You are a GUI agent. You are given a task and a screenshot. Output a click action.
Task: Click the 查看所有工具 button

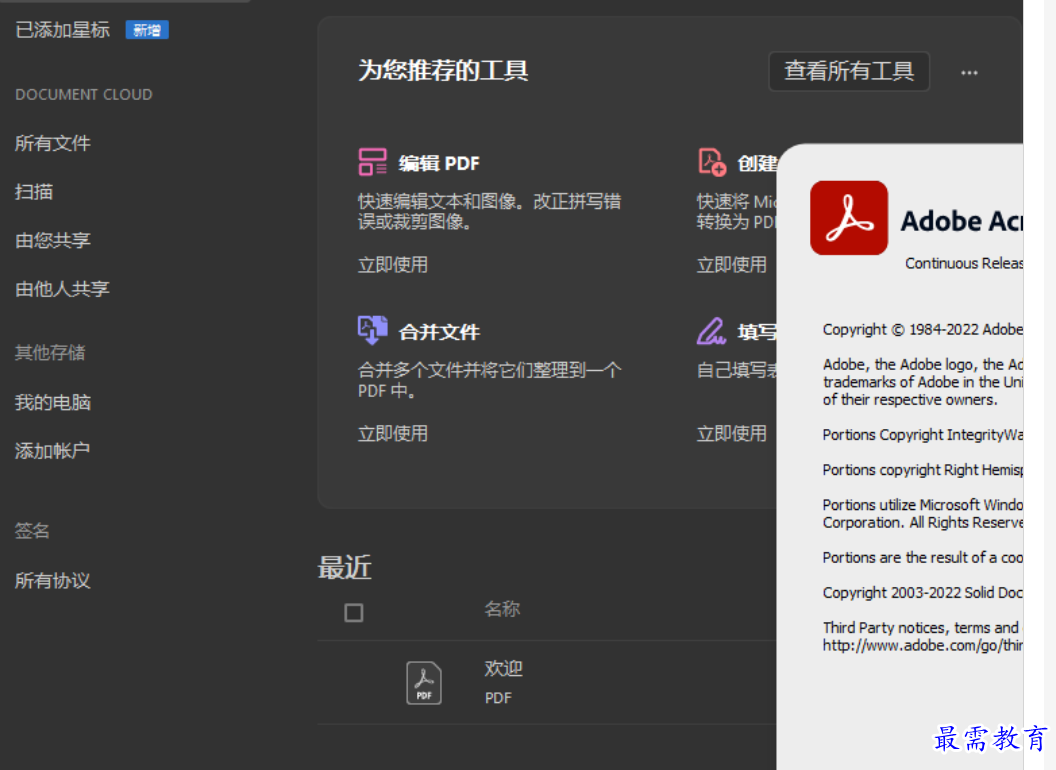coord(849,71)
